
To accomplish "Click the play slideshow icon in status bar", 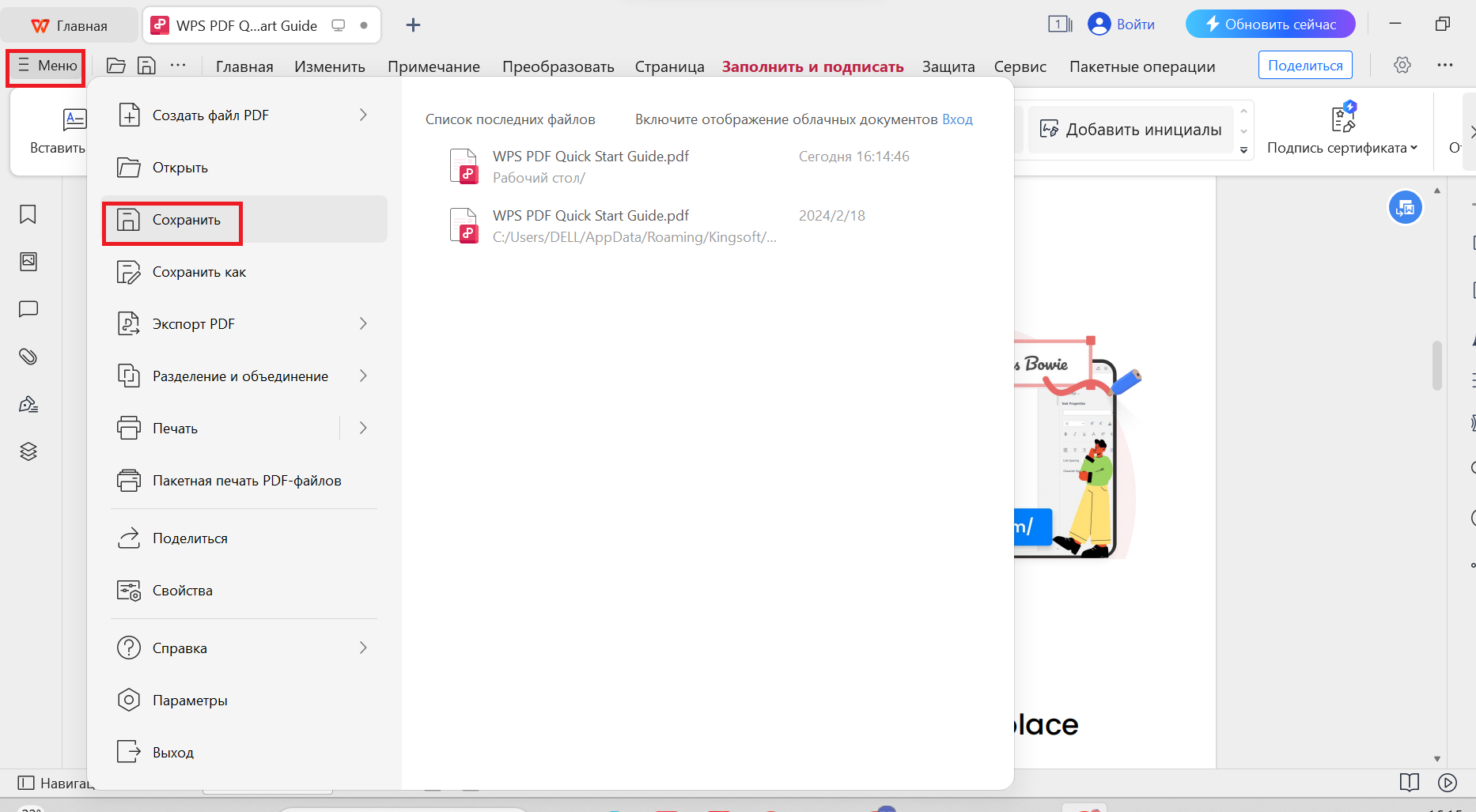I will (x=1448, y=783).
